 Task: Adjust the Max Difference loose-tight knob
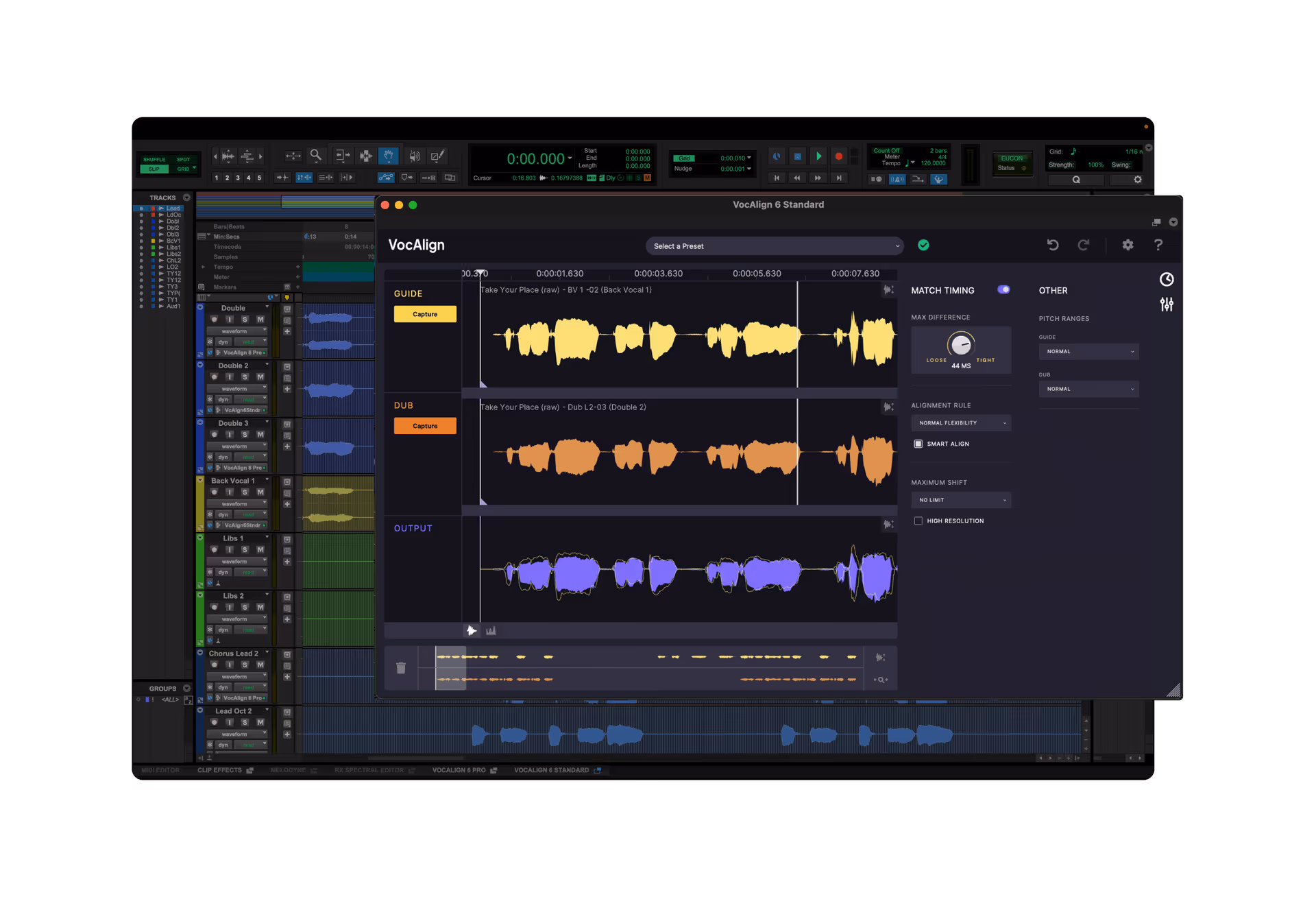click(961, 344)
